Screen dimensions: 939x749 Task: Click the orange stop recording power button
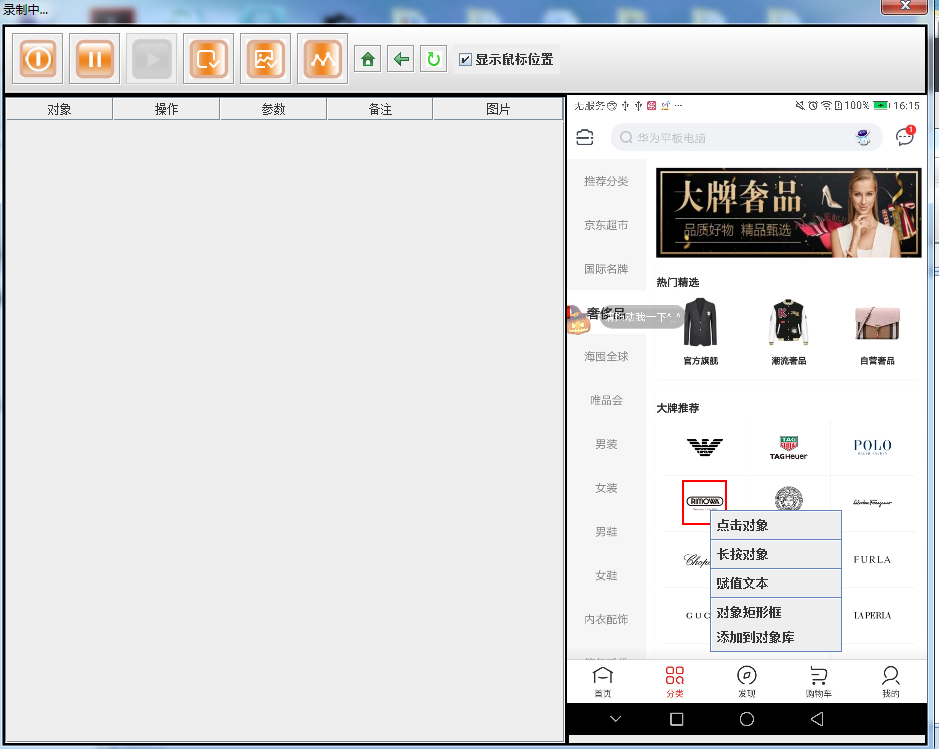click(38, 59)
